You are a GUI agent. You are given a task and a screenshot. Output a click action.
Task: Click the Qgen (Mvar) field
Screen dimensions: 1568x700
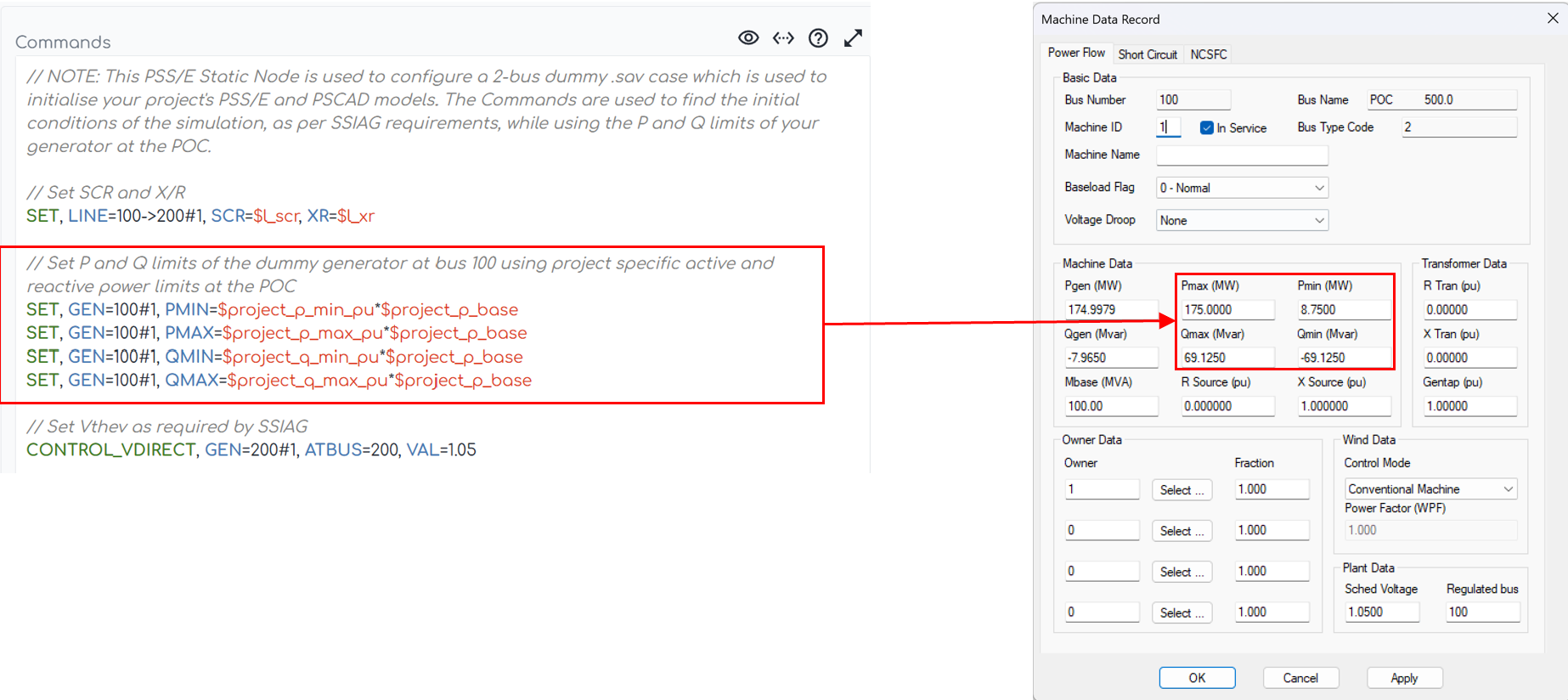coord(1112,358)
